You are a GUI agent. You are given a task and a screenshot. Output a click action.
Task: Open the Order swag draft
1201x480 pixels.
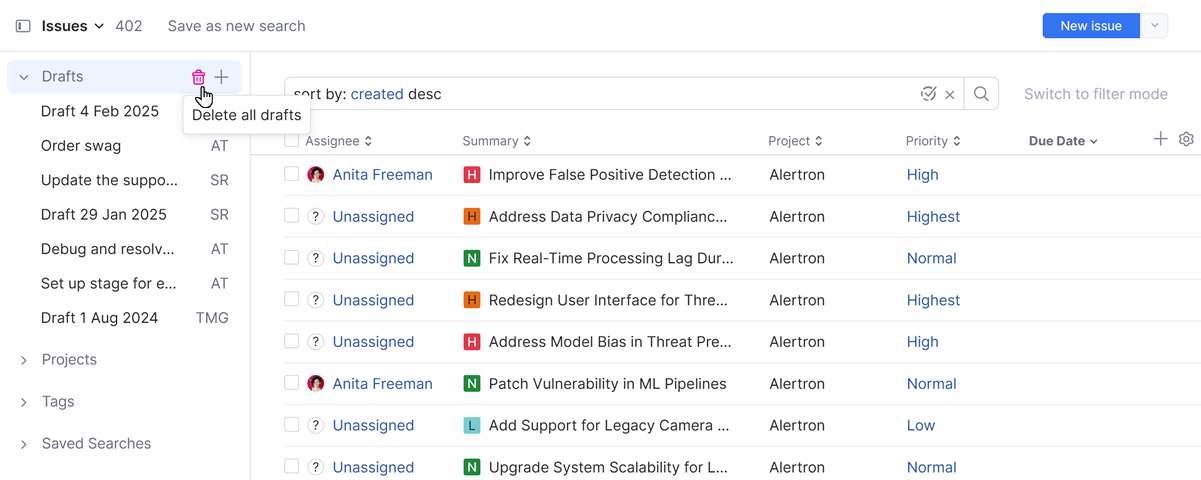pos(81,146)
